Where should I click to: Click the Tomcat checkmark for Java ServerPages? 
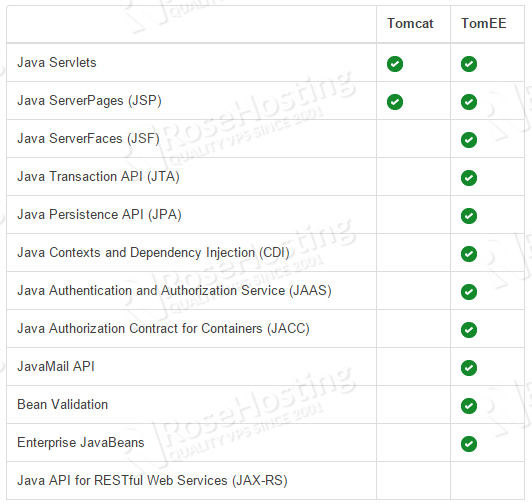click(x=395, y=102)
